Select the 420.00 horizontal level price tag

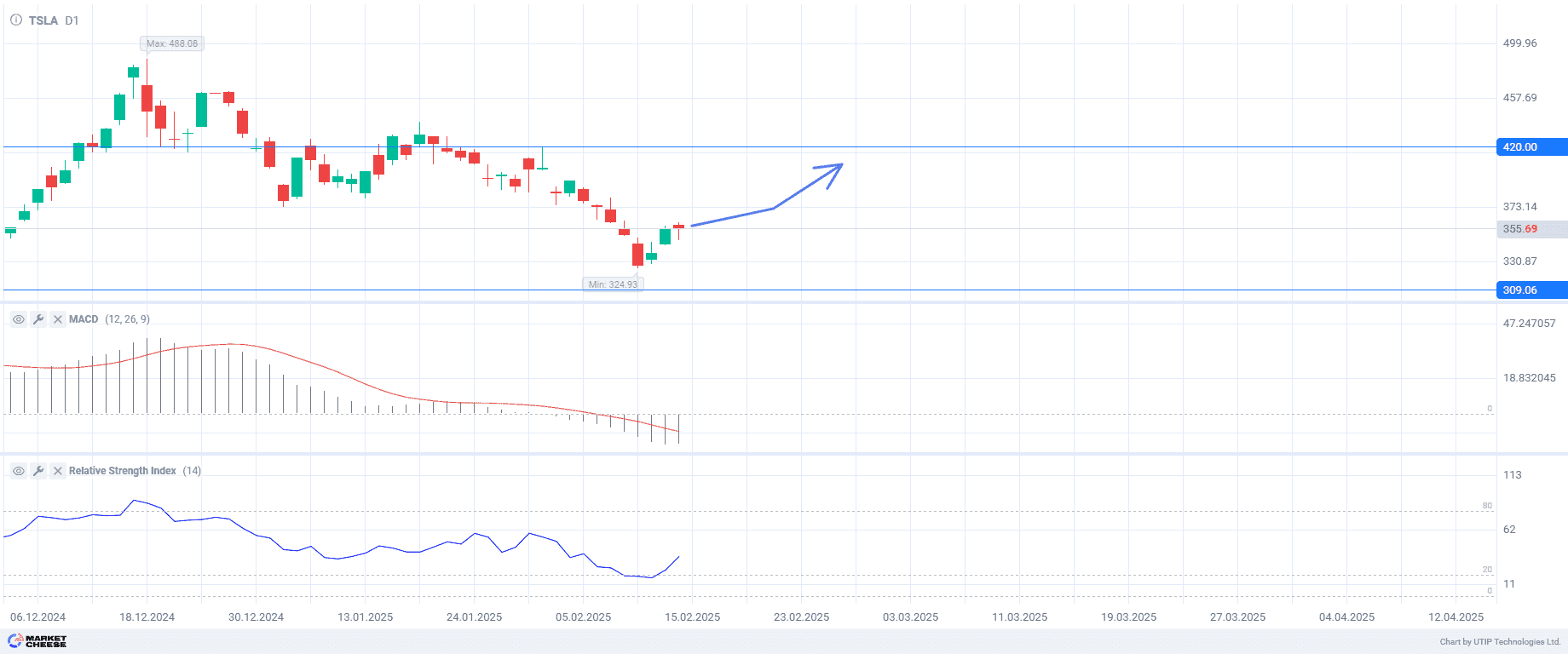coord(1531,147)
